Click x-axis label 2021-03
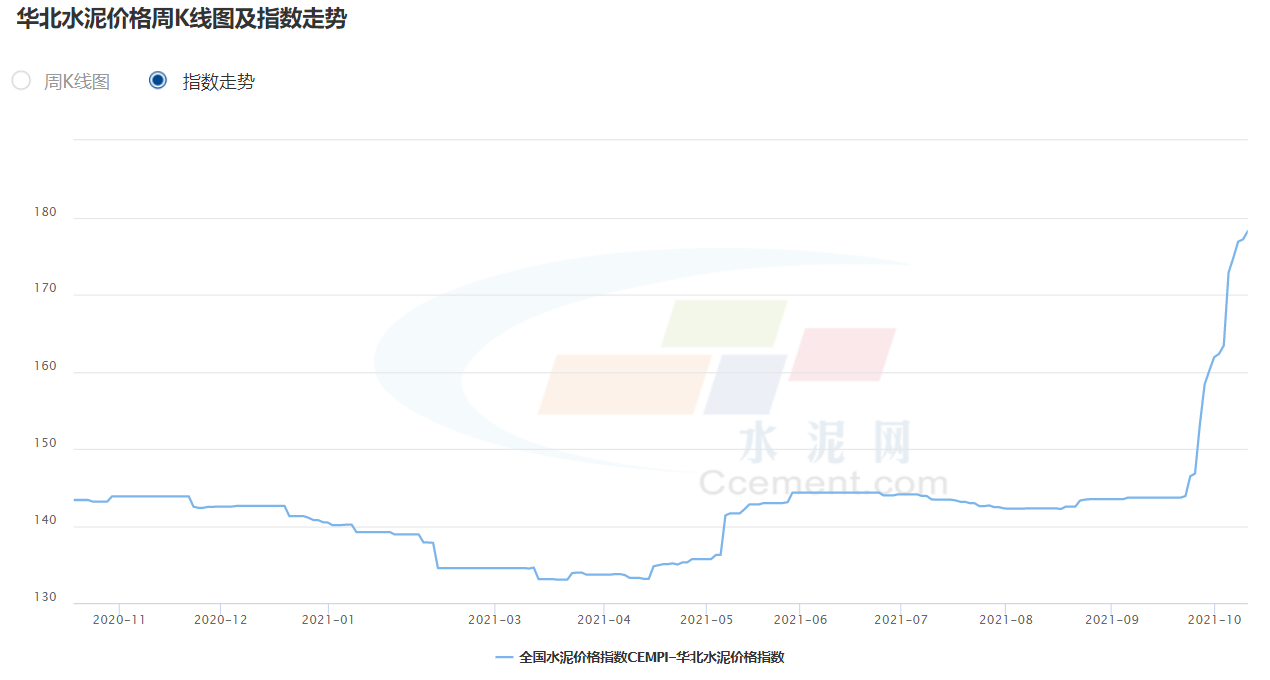 click(x=495, y=620)
